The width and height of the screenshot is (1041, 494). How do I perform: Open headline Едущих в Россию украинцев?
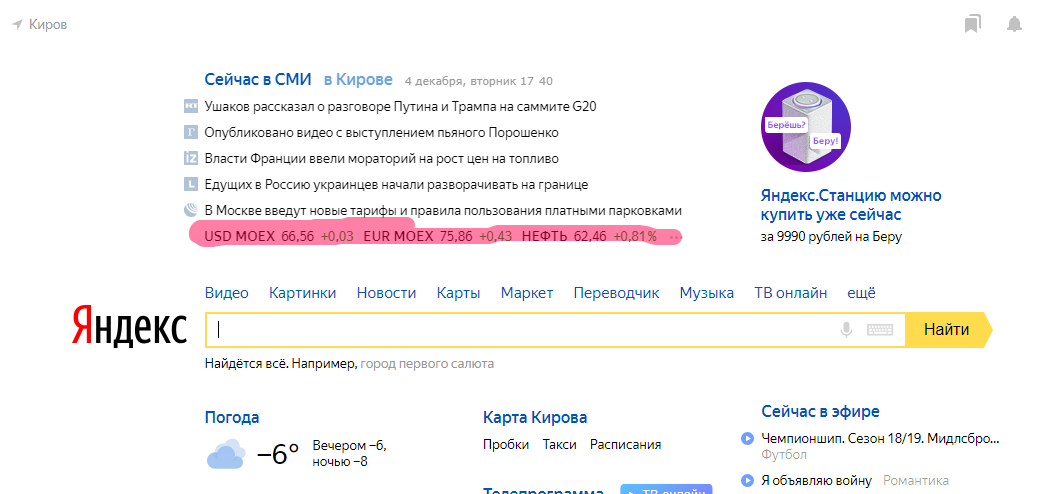(396, 185)
